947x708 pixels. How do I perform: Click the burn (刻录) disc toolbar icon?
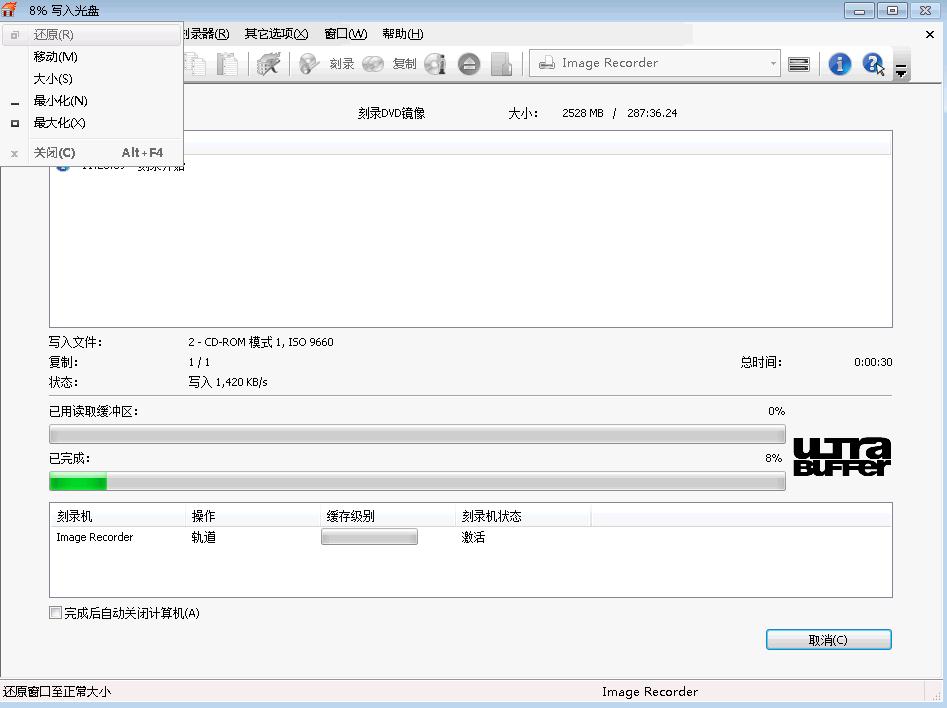click(311, 63)
